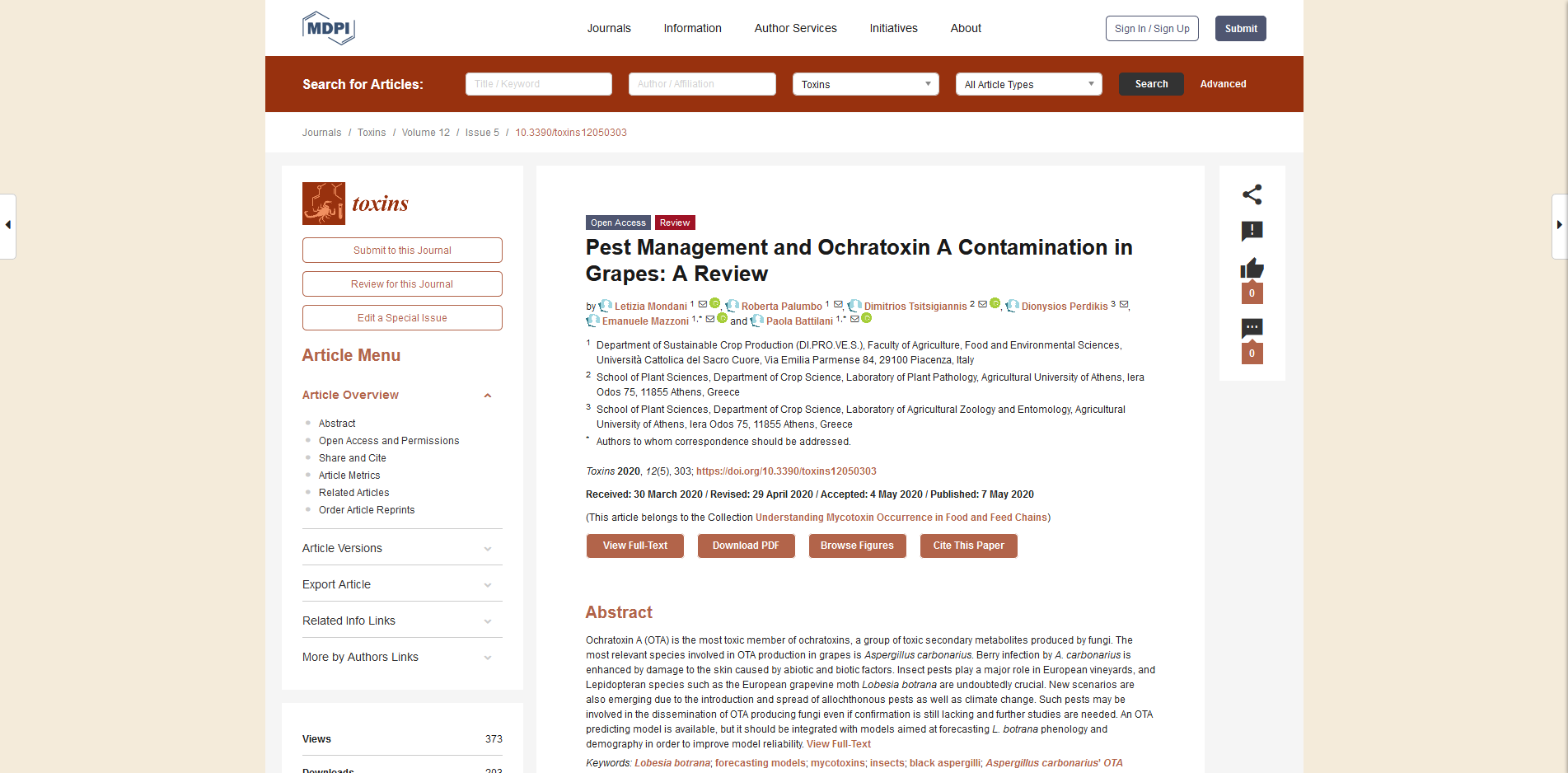Click the MDPI logo
The height and width of the screenshot is (773, 1568).
[x=328, y=28]
